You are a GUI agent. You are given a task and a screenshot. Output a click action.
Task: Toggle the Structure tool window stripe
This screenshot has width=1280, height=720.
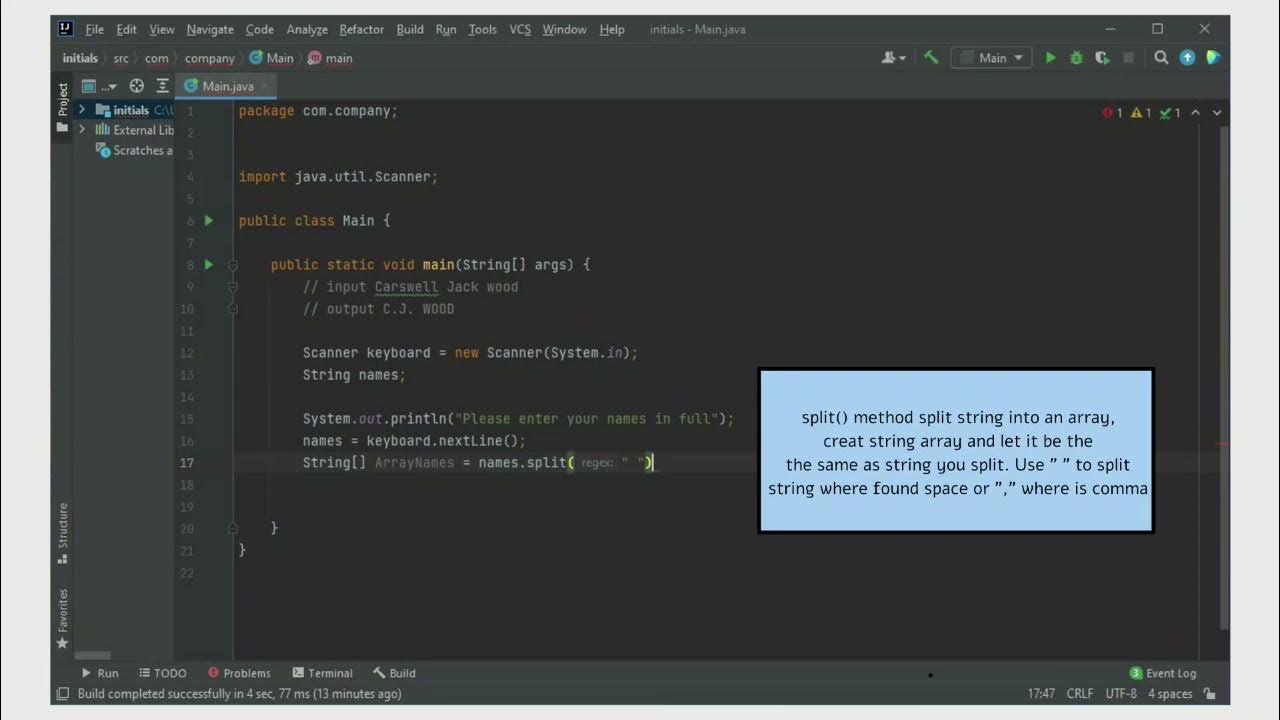[62, 533]
